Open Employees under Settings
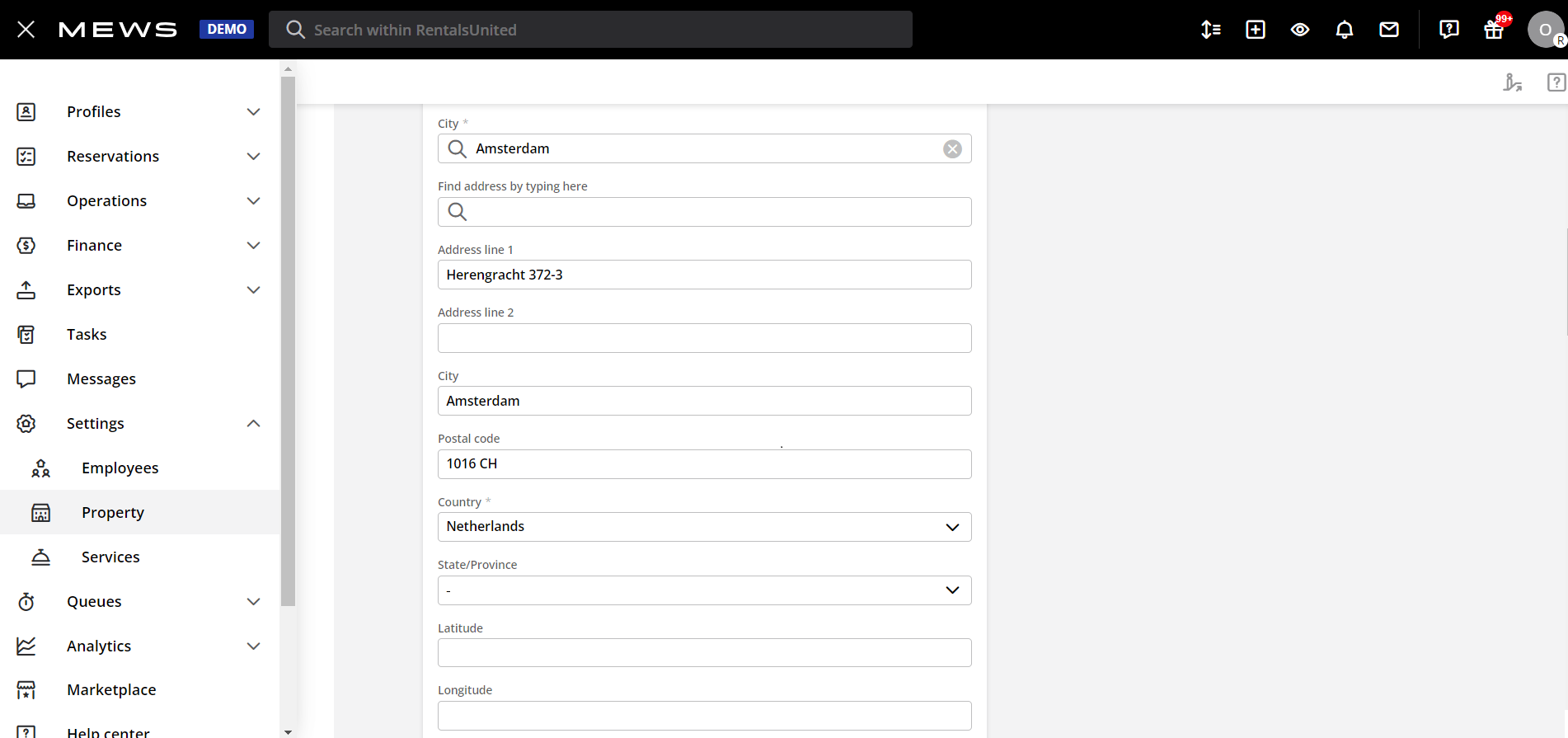 click(x=120, y=468)
